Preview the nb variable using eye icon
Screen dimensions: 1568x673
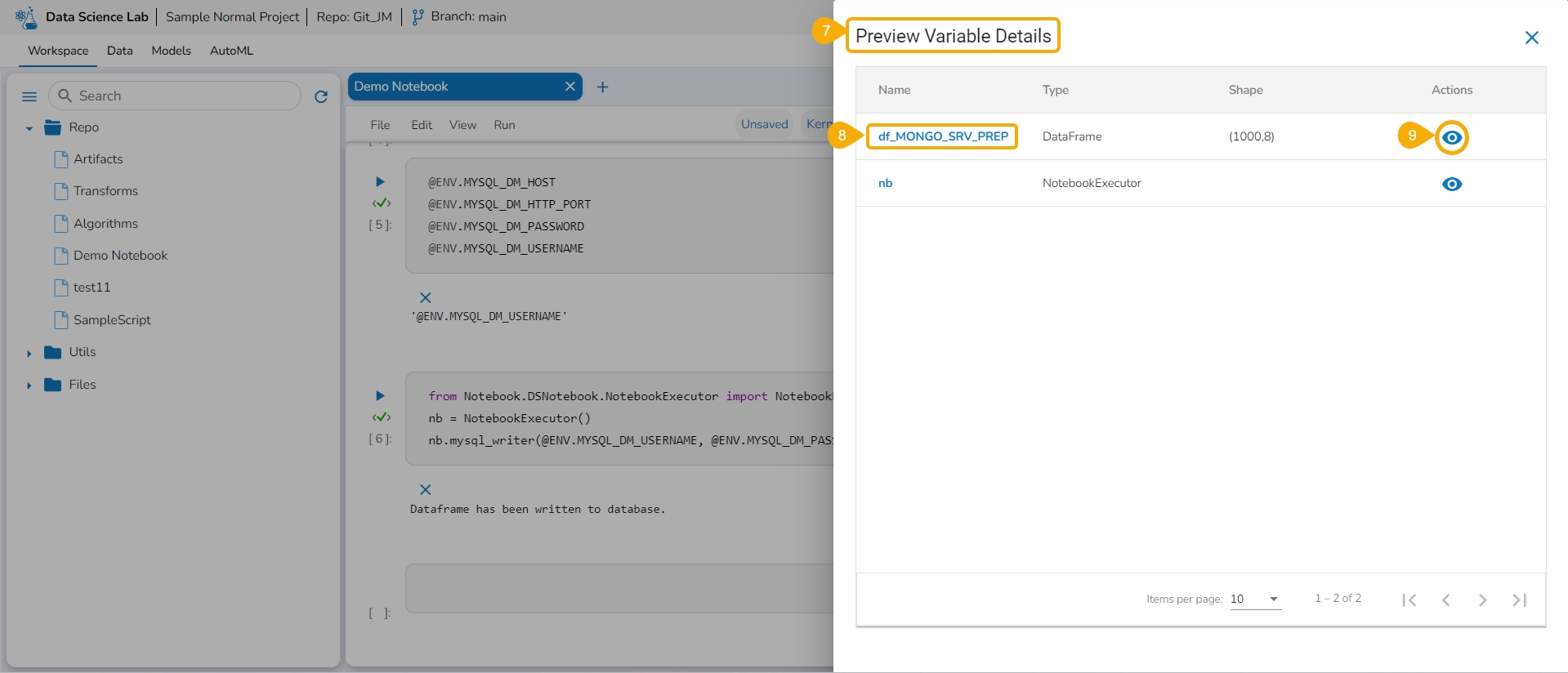(1451, 184)
